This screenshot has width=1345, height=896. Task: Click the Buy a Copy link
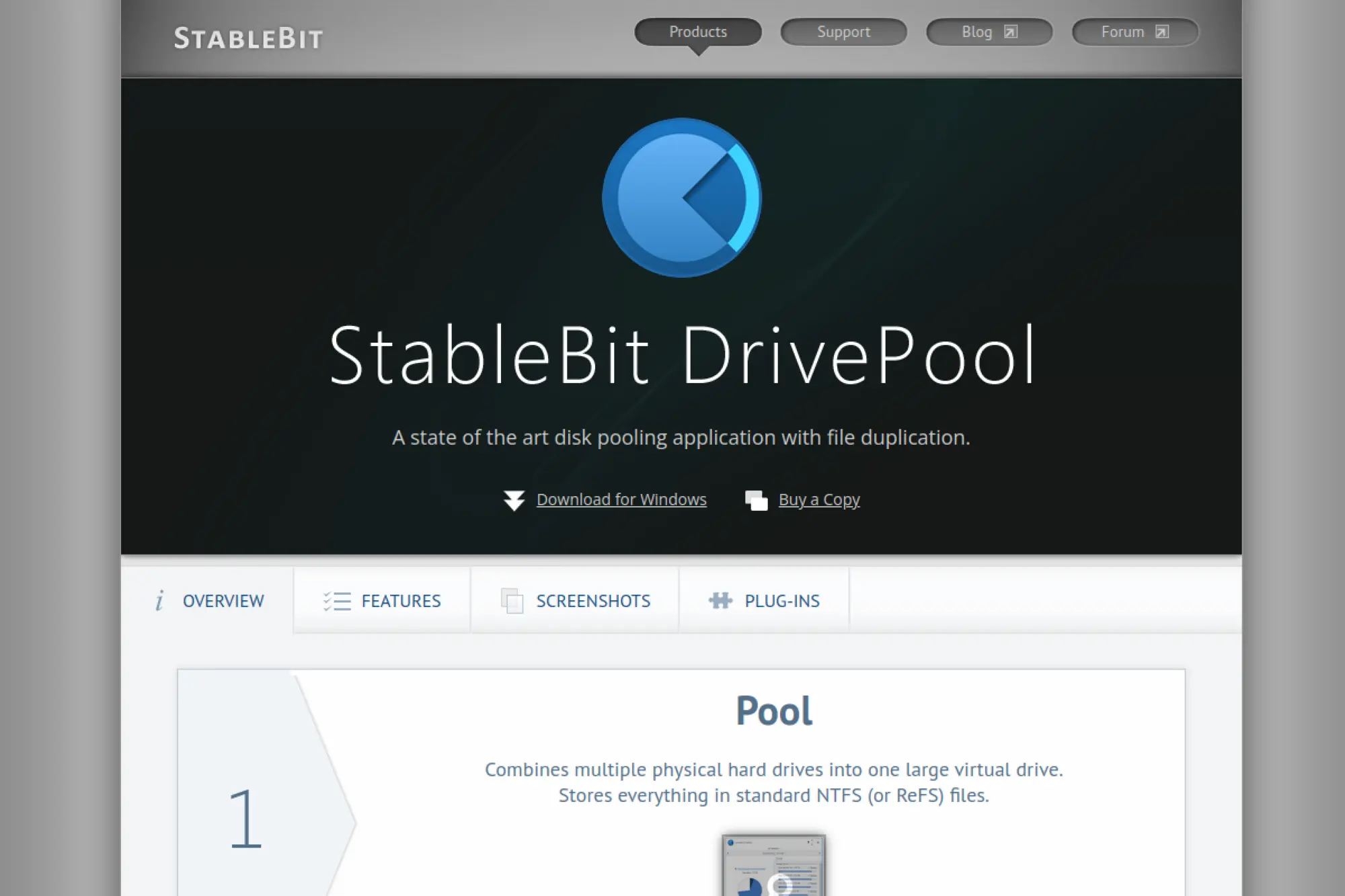click(819, 499)
